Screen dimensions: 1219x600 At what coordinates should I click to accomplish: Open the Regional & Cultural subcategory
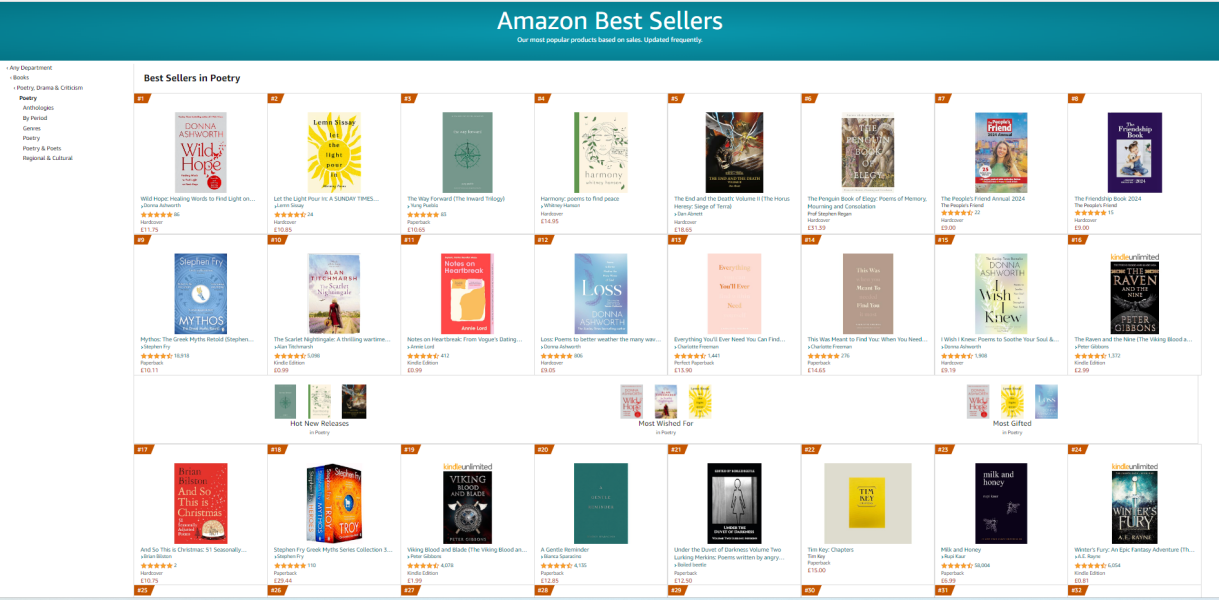pyautogui.click(x=48, y=158)
